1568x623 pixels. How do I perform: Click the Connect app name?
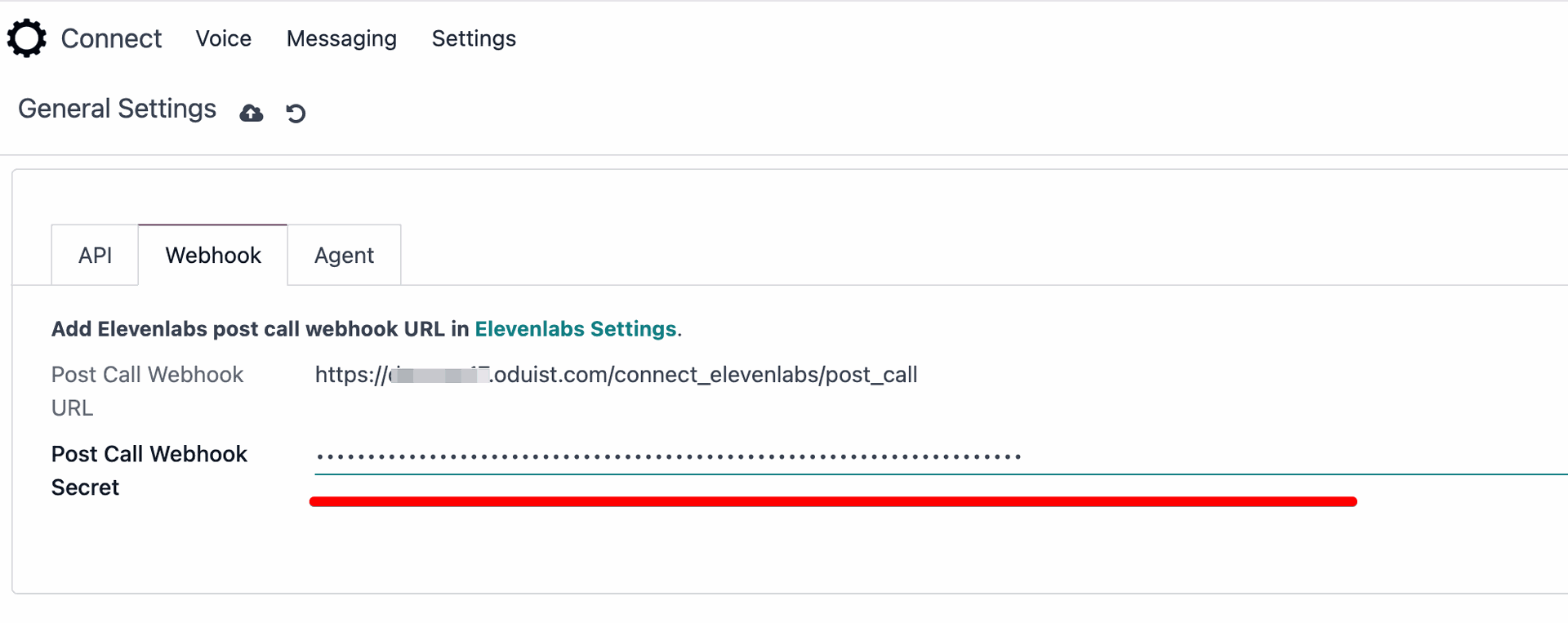click(111, 38)
